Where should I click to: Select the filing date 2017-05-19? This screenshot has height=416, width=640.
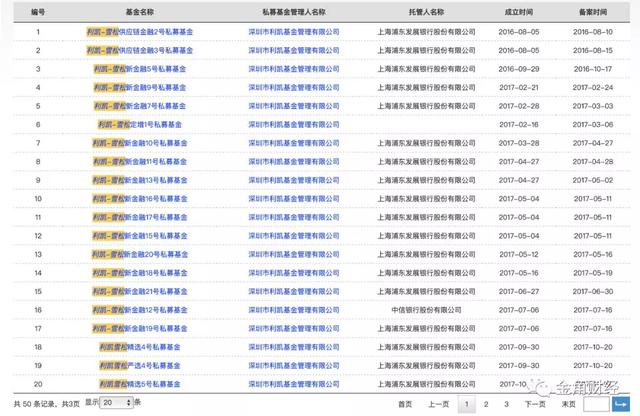[x=593, y=273]
